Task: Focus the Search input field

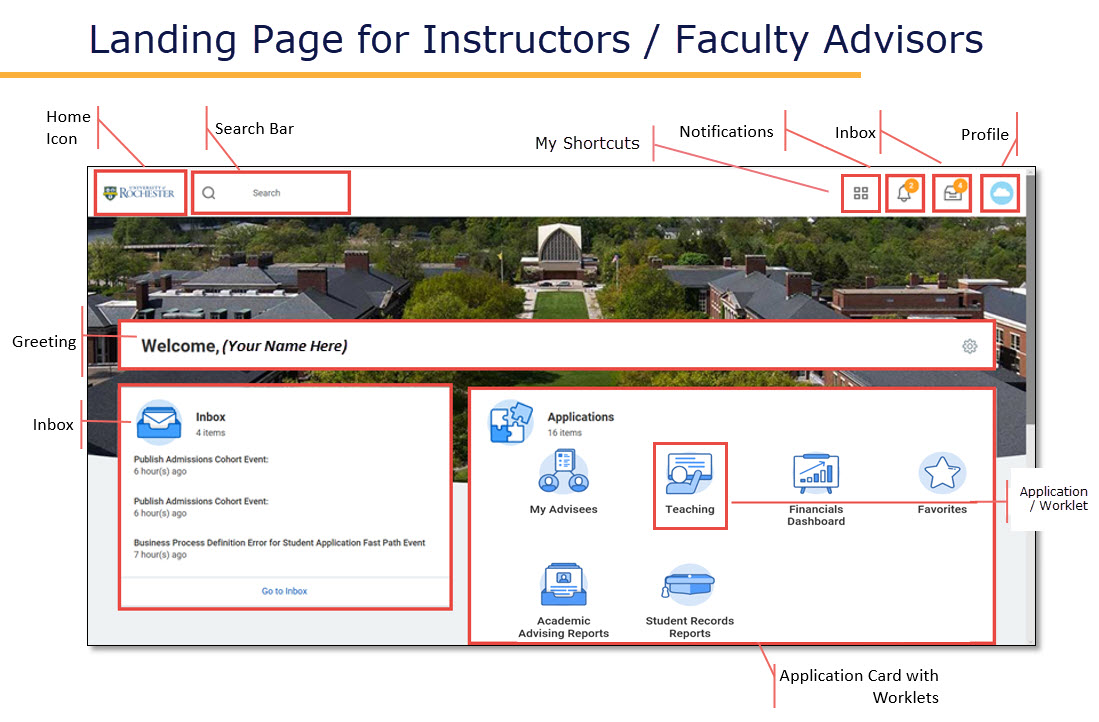Action: click(271, 193)
